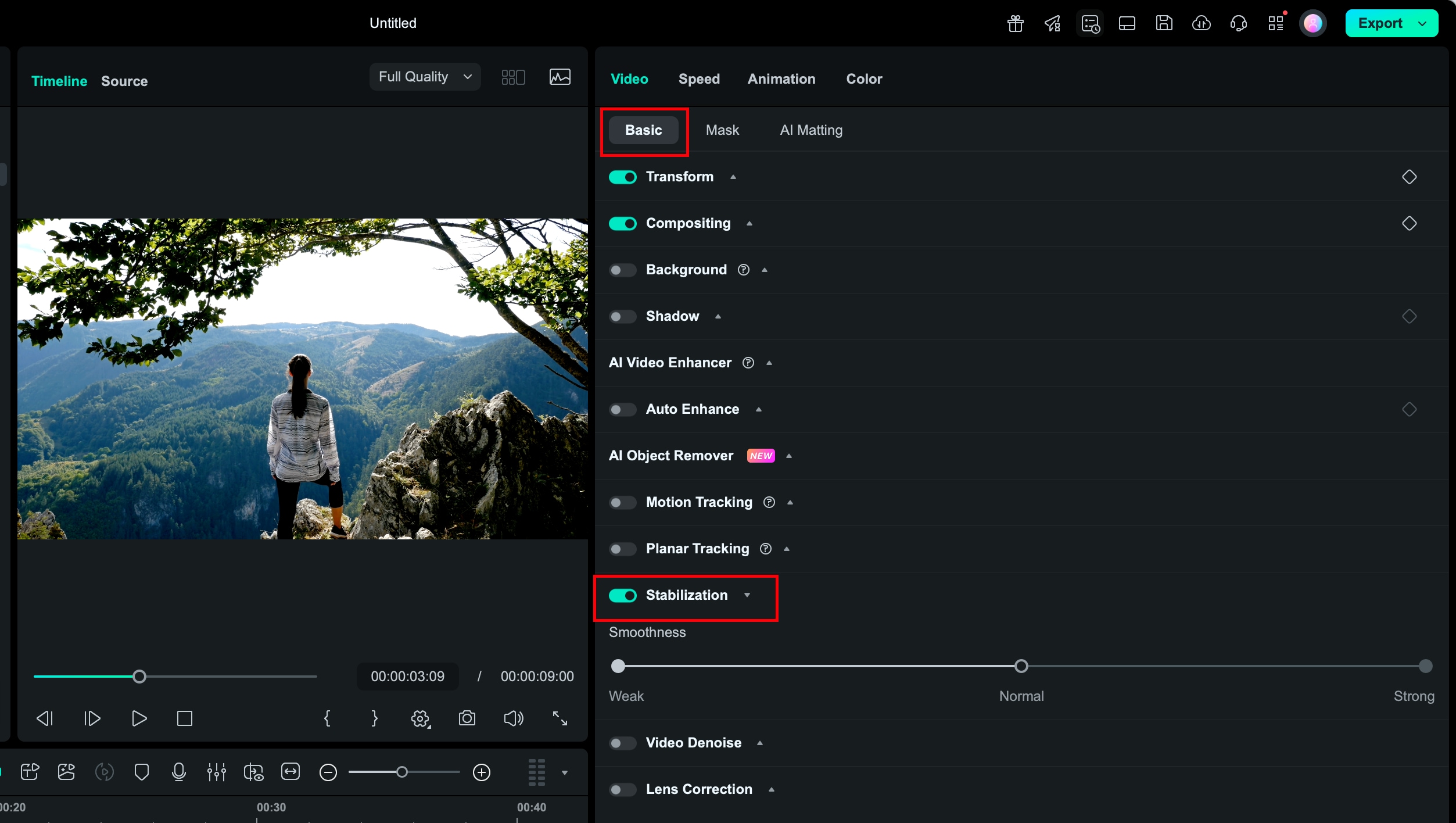The height and width of the screenshot is (823, 1456).
Task: Open the support headset icon
Action: [x=1238, y=24]
